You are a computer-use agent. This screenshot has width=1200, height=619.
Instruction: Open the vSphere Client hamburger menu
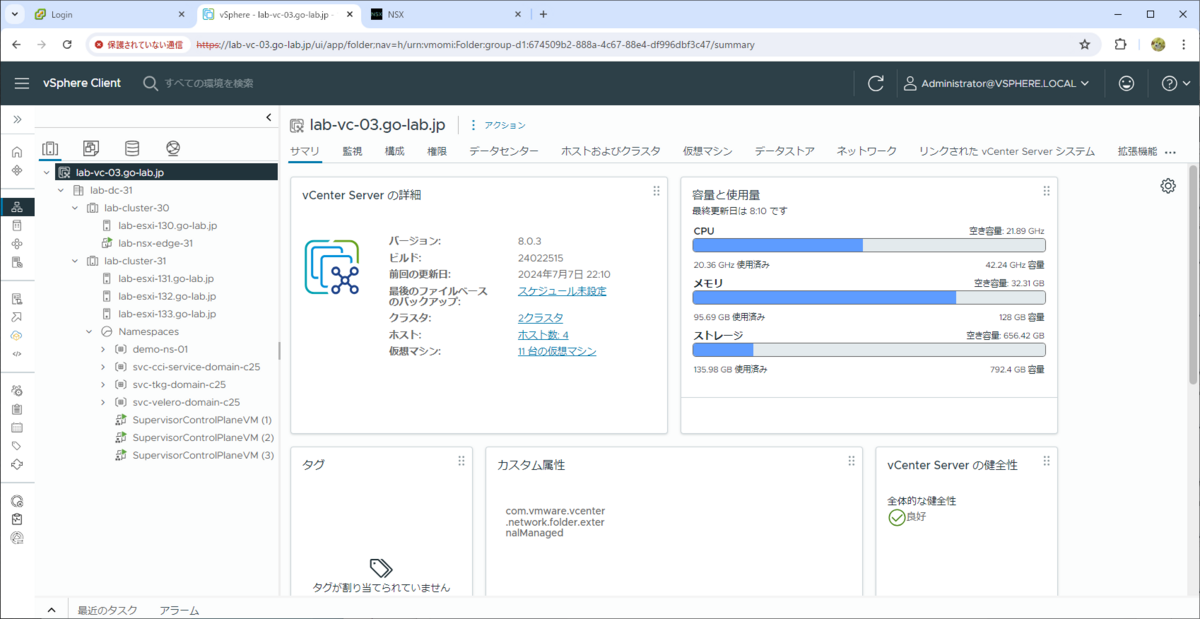coord(21,83)
